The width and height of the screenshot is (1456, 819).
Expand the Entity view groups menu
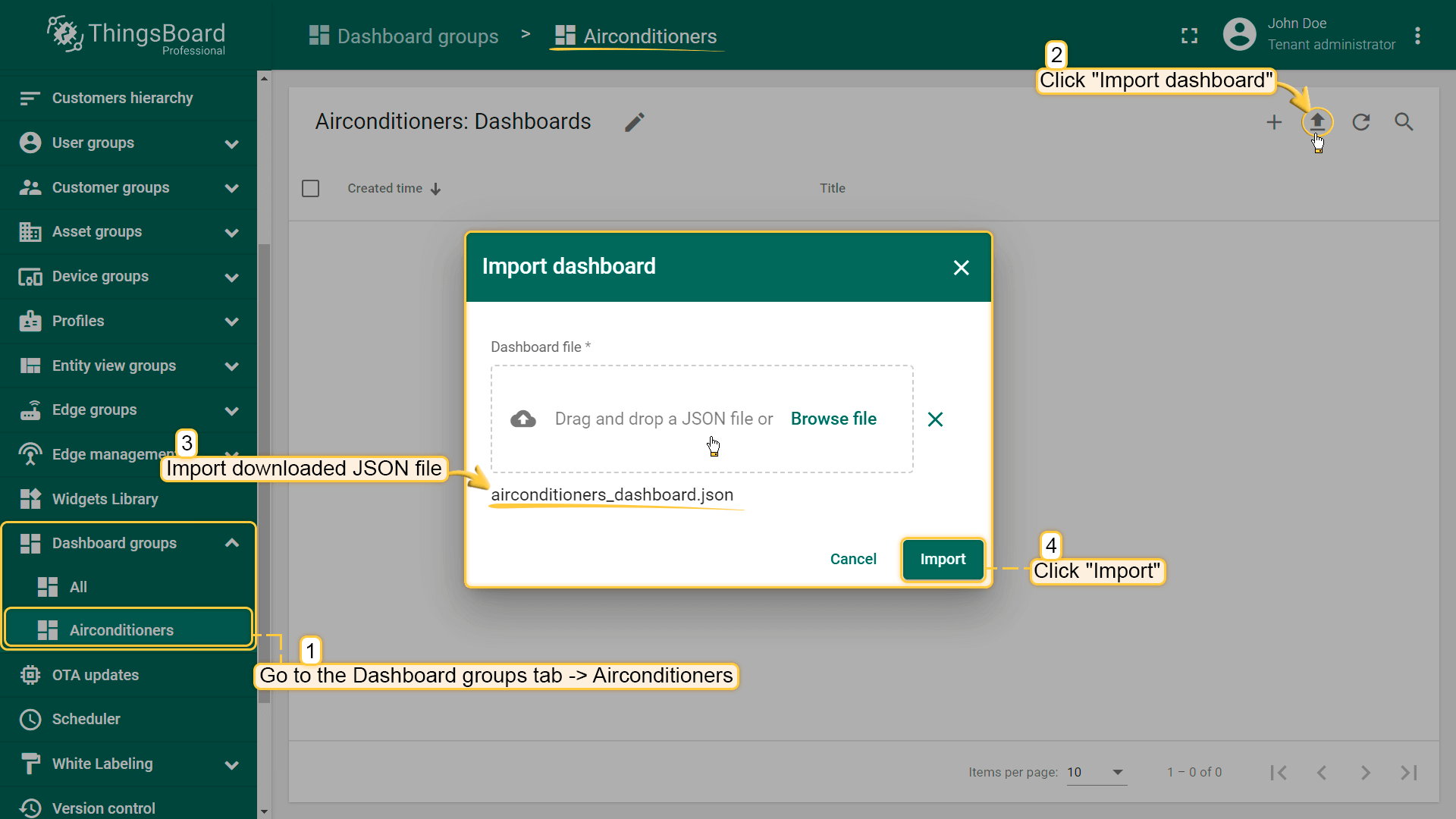coord(232,366)
